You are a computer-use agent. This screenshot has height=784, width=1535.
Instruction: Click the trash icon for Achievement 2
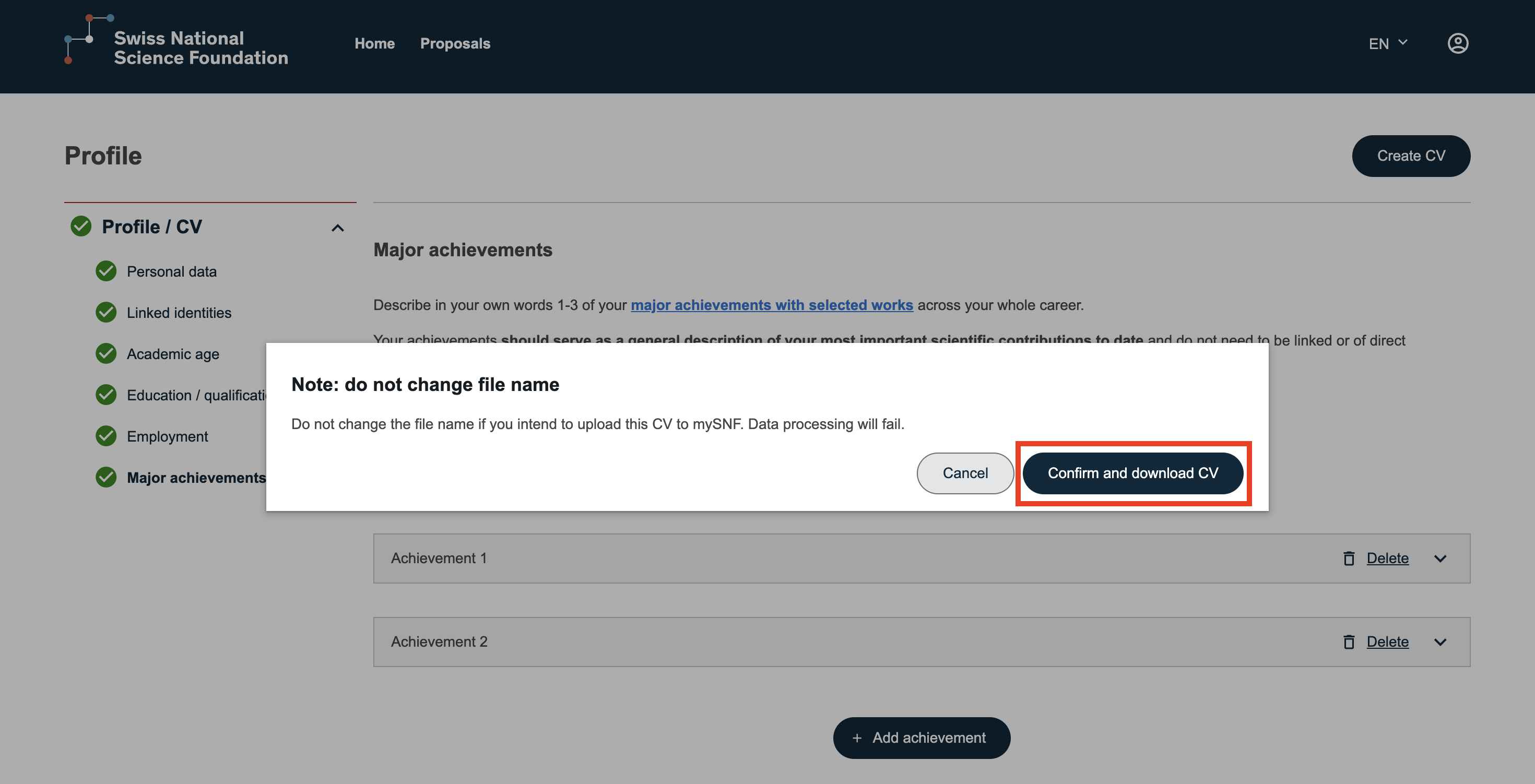(1349, 642)
